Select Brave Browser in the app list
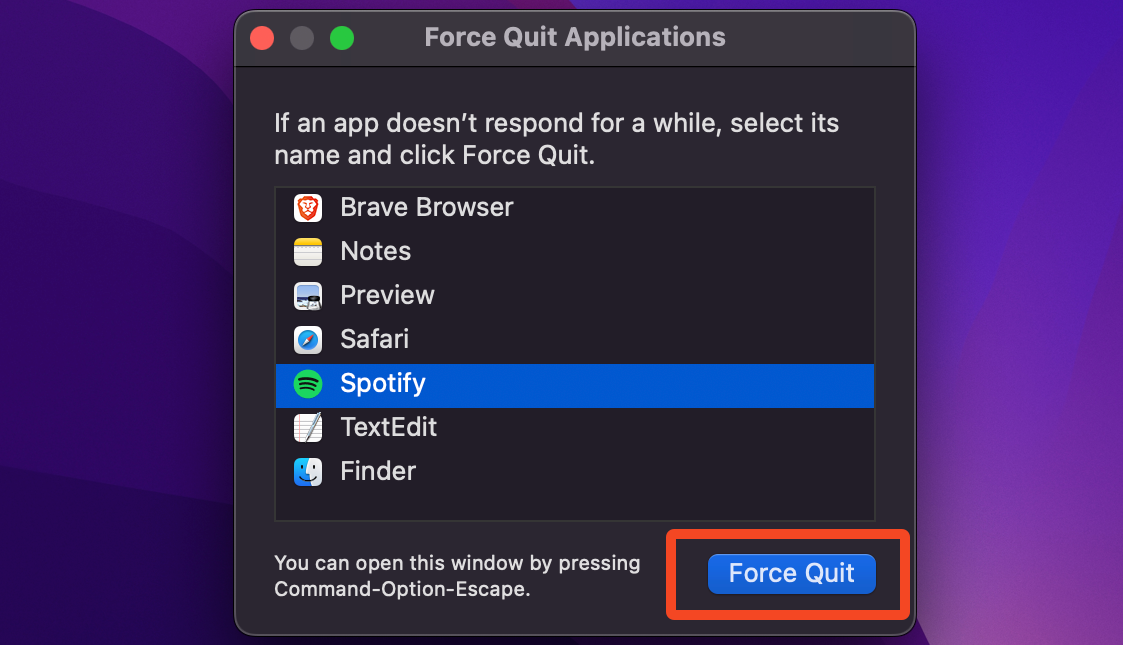Viewport: 1123px width, 645px height. click(427, 208)
